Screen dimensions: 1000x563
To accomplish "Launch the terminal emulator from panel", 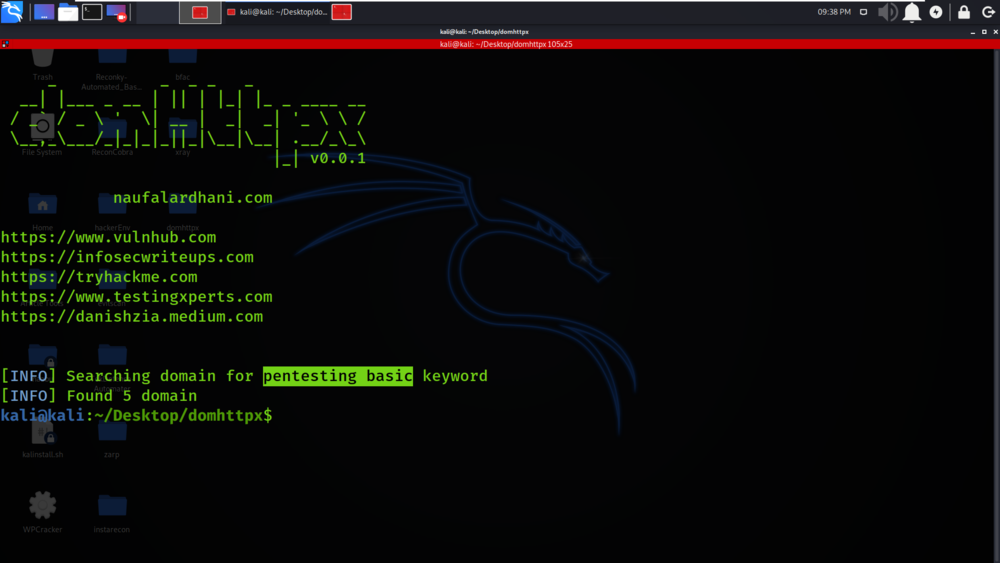I will (92, 12).
